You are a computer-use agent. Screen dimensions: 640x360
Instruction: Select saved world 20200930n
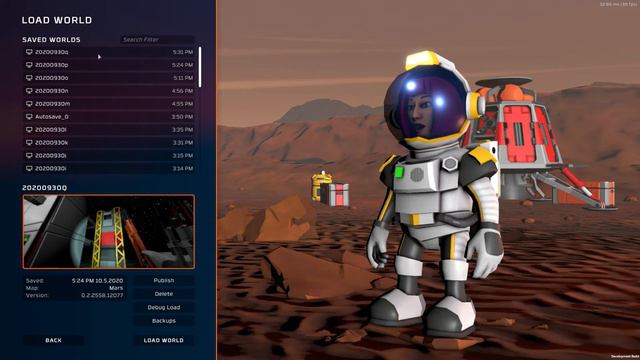[x=109, y=91]
